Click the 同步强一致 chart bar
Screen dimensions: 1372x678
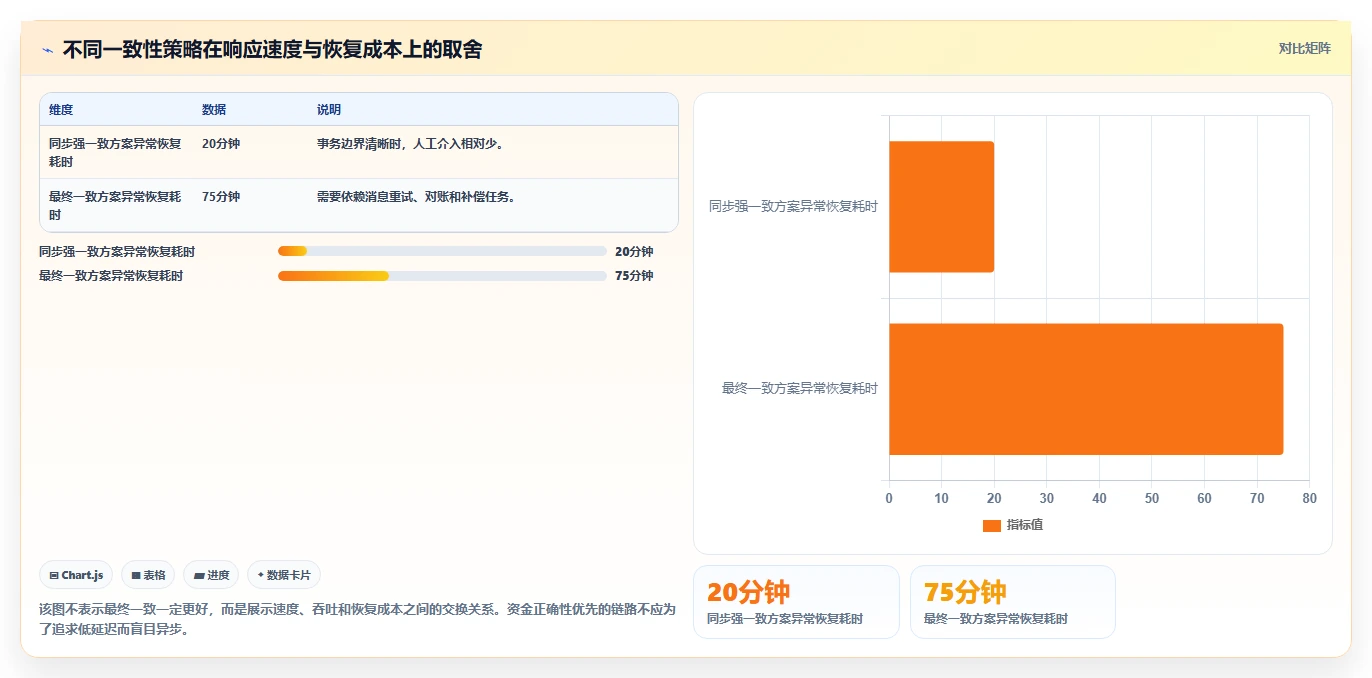coord(941,206)
